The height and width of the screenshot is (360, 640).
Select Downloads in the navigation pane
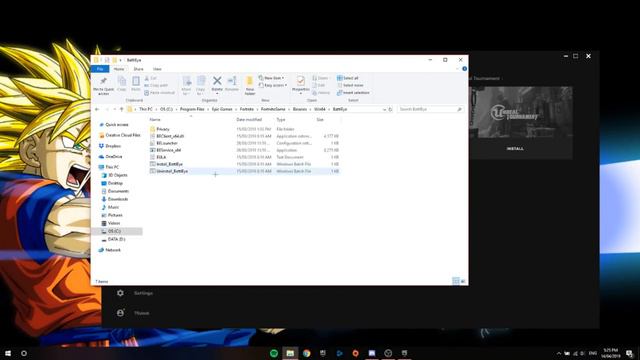pyautogui.click(x=118, y=199)
